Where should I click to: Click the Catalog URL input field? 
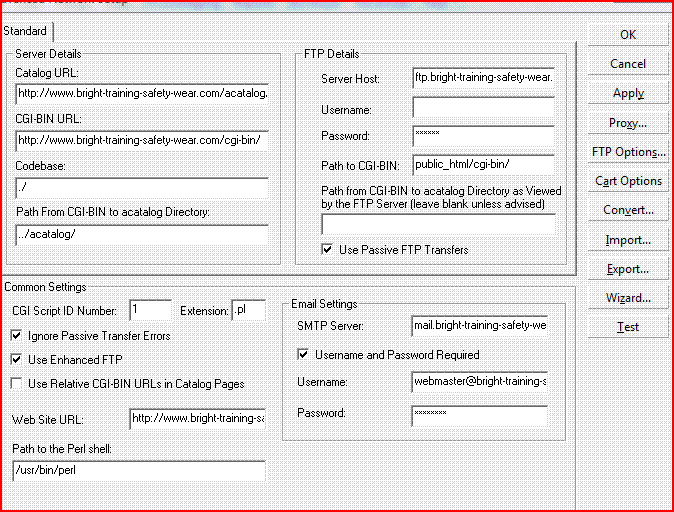coord(142,94)
